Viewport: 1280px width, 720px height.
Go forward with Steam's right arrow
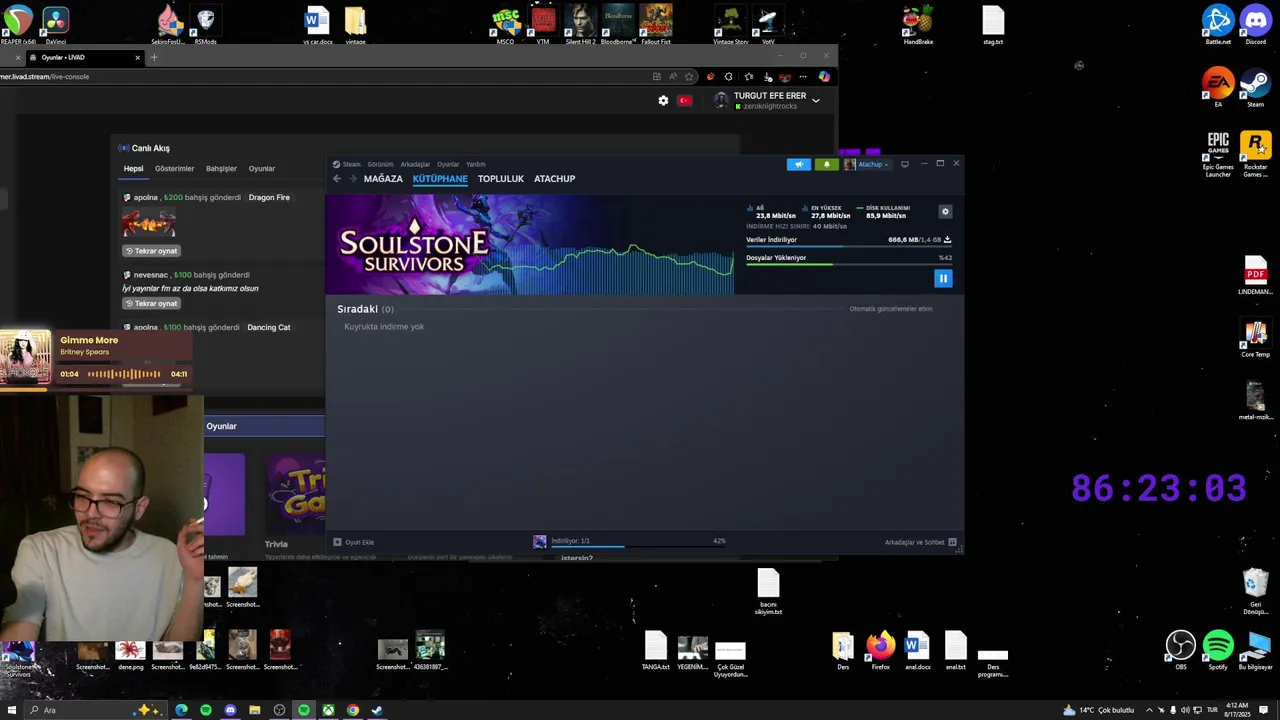351,179
